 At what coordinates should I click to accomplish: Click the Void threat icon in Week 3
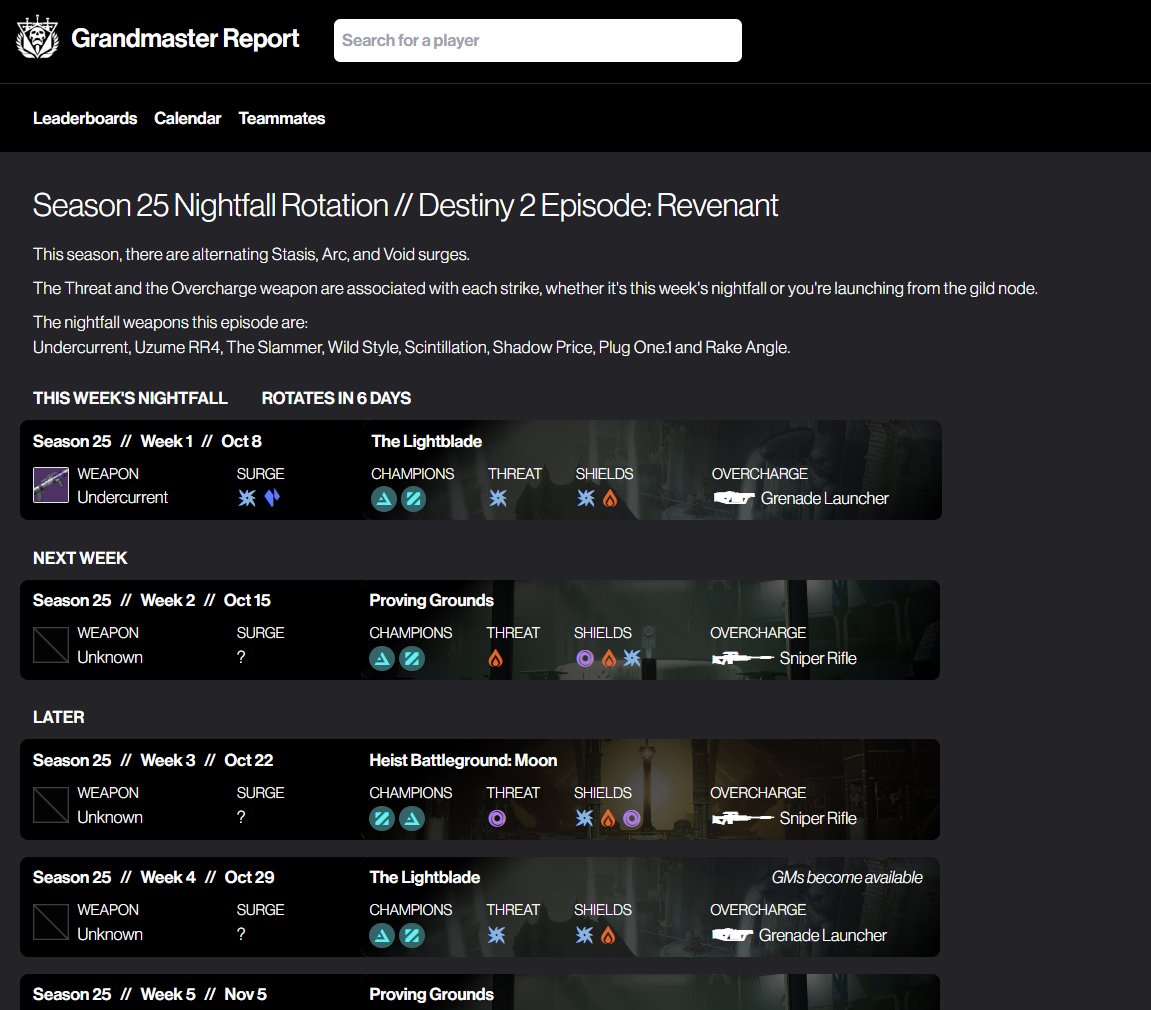coord(497,818)
